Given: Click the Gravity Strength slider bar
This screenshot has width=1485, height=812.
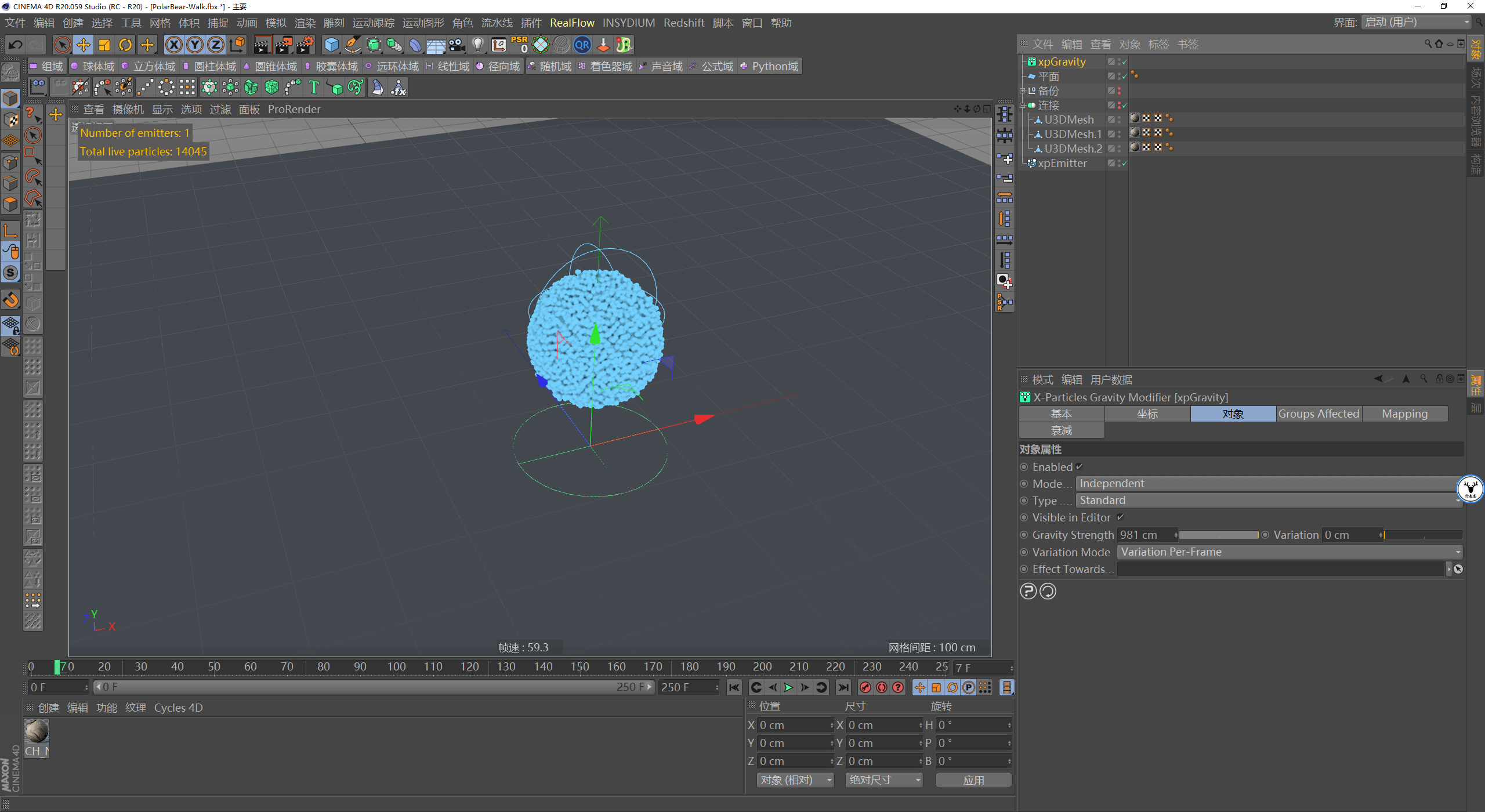Looking at the screenshot, I should point(1218,535).
